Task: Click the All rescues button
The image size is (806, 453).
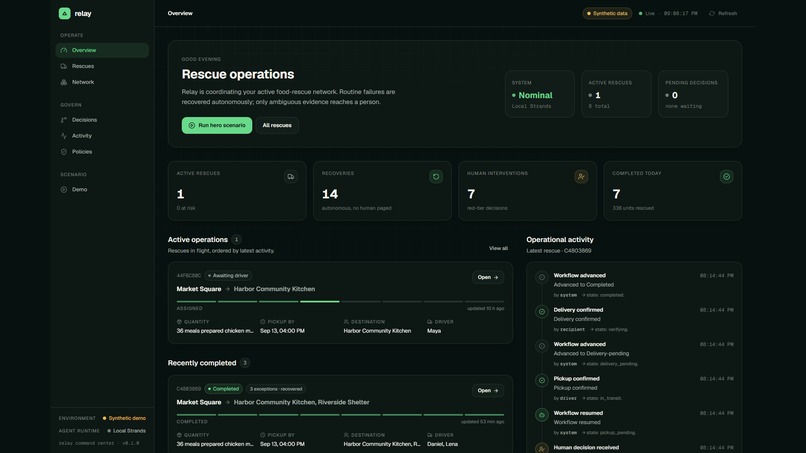Action: coord(277,125)
